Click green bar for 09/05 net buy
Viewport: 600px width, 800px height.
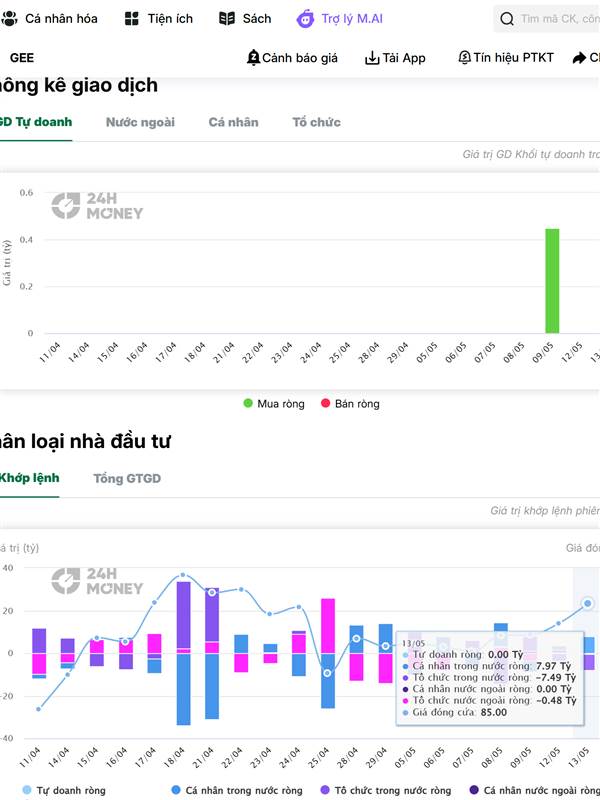pyautogui.click(x=552, y=281)
